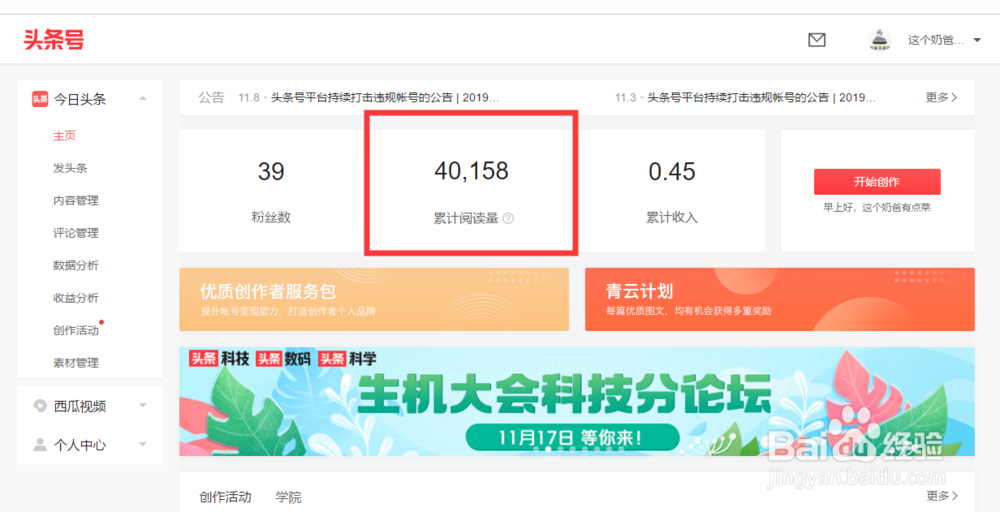Open 发头条 in sidebar
This screenshot has height=512, width=1000.
70,168
